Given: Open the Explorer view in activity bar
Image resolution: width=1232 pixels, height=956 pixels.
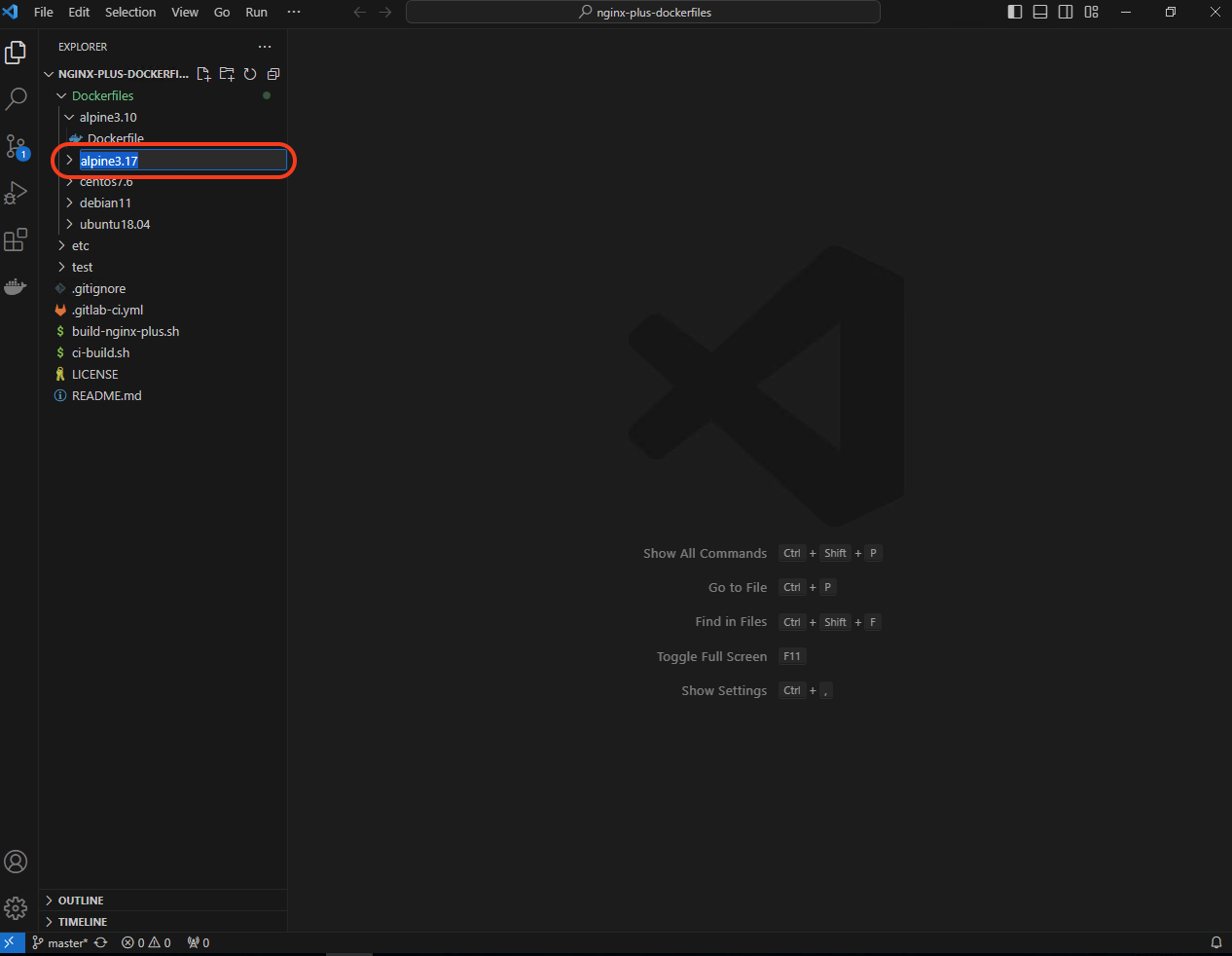Looking at the screenshot, I should point(16,53).
